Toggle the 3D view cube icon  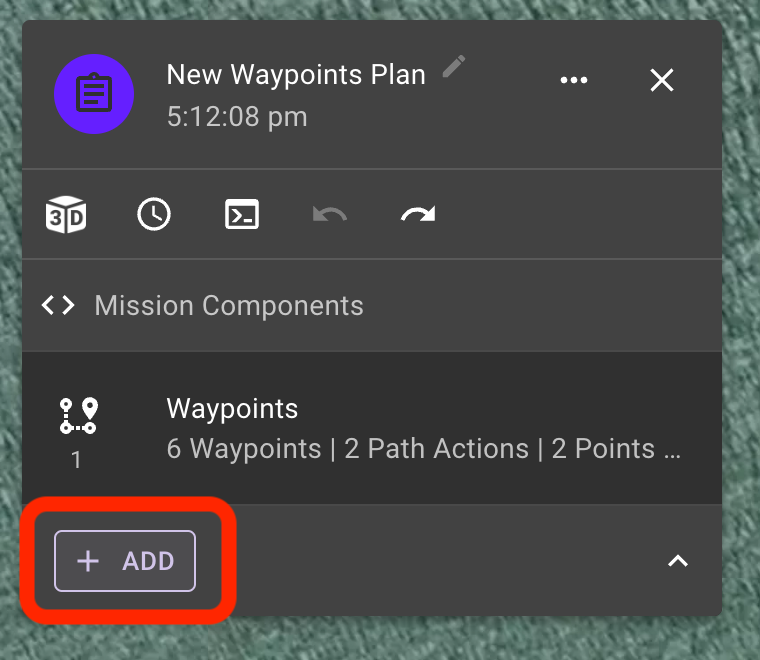66,215
